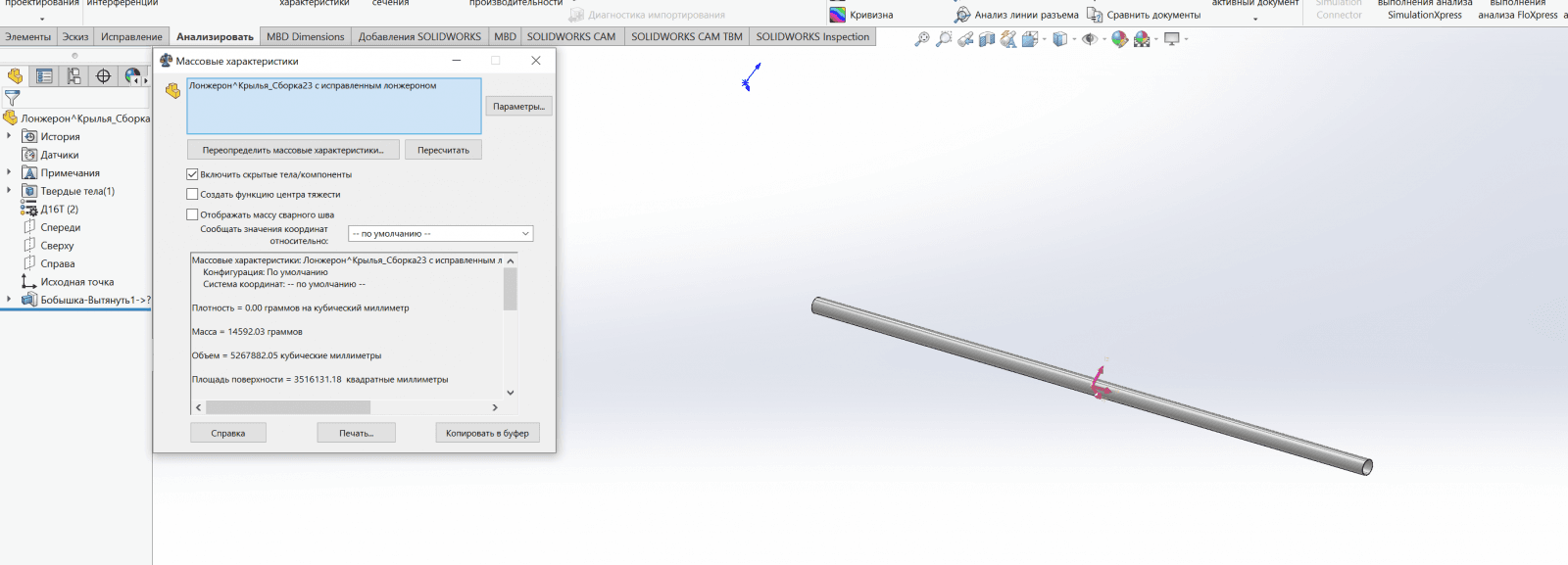Click the Previous View icon

(965, 39)
